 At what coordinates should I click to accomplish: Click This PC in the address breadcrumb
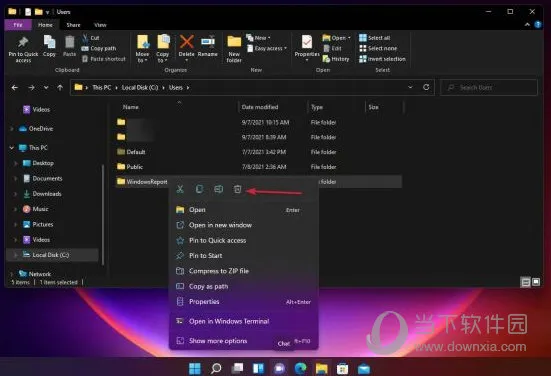102,87
